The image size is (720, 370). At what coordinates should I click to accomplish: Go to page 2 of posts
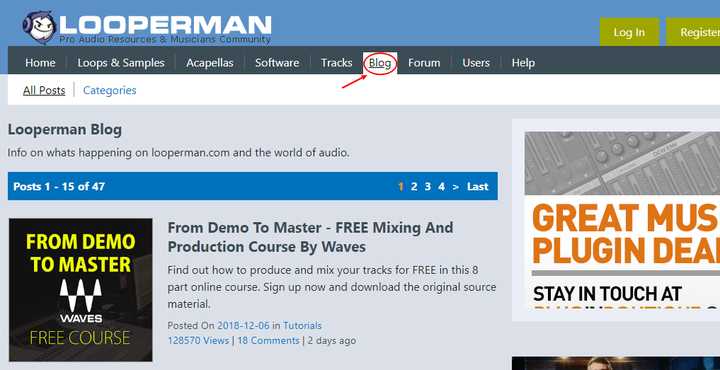pyautogui.click(x=414, y=186)
